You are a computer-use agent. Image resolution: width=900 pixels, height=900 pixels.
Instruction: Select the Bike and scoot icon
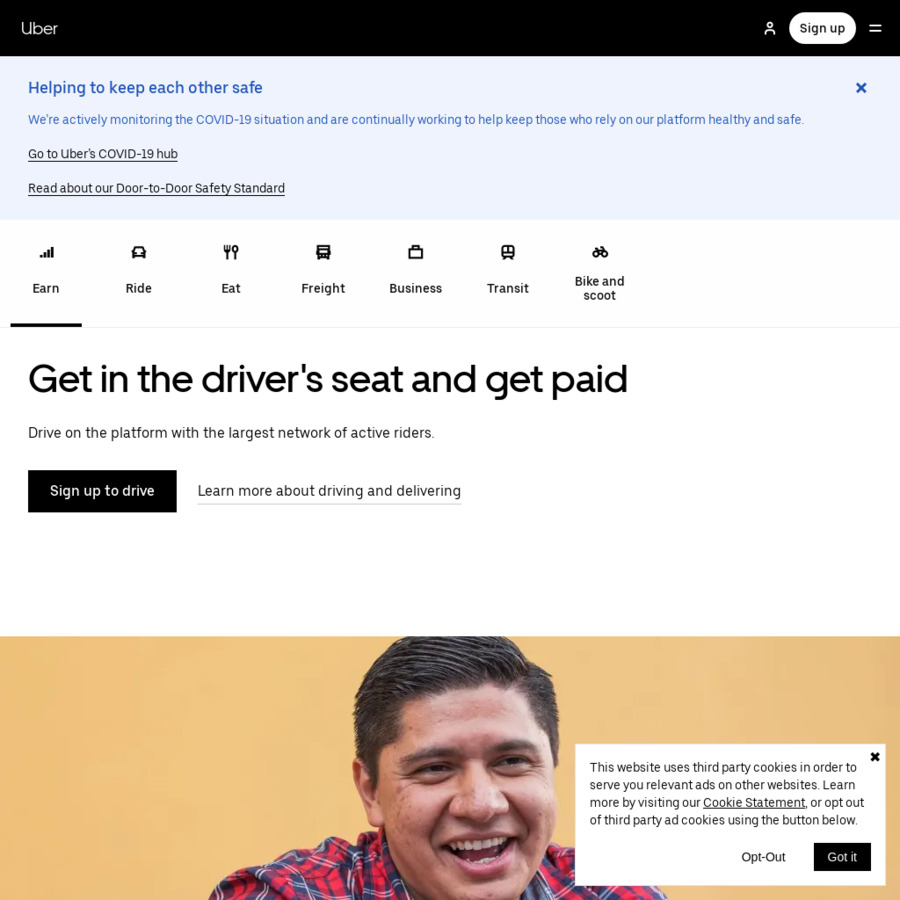[x=600, y=252]
